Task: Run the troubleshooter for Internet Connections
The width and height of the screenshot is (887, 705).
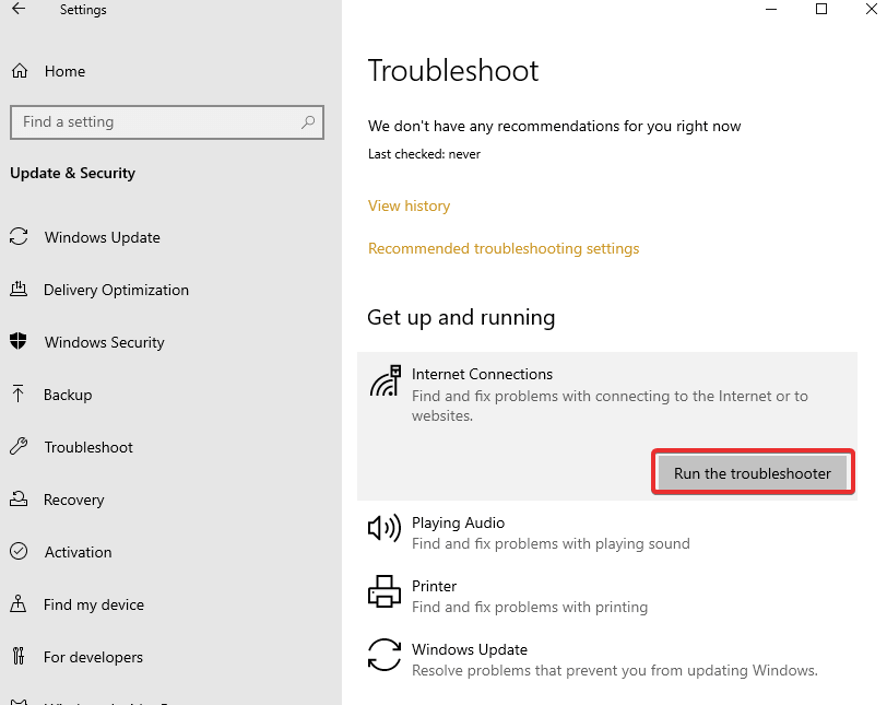Action: (x=752, y=474)
